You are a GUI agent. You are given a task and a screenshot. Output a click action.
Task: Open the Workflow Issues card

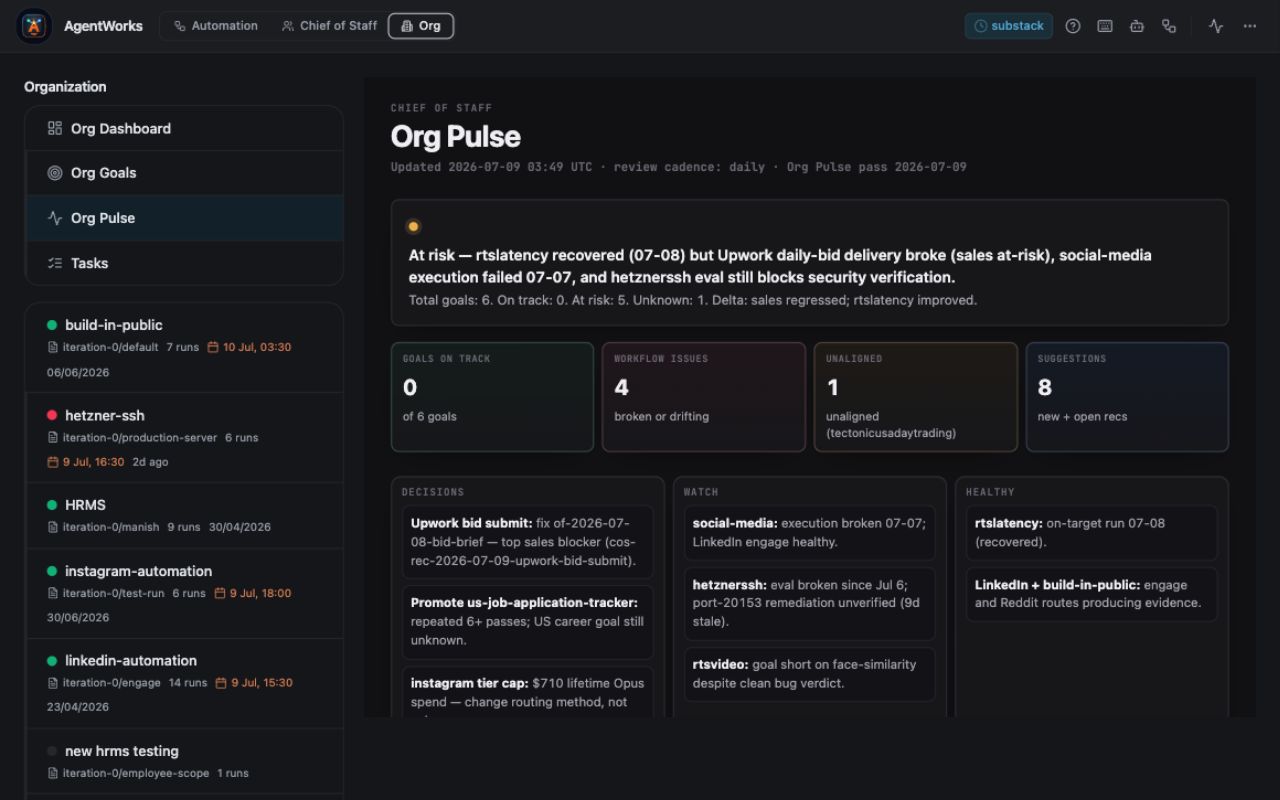click(x=704, y=397)
